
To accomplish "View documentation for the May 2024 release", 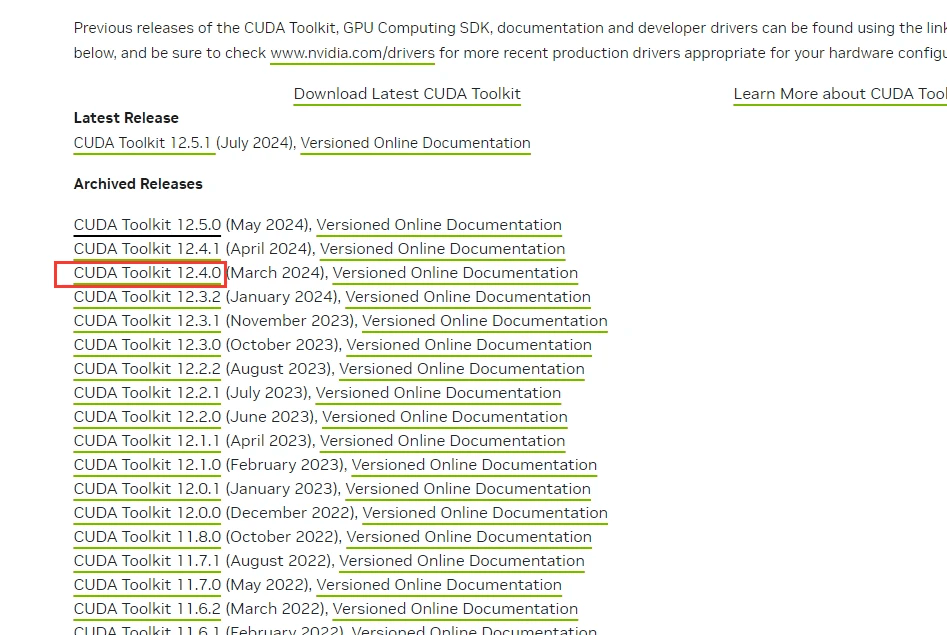I will 439,225.
